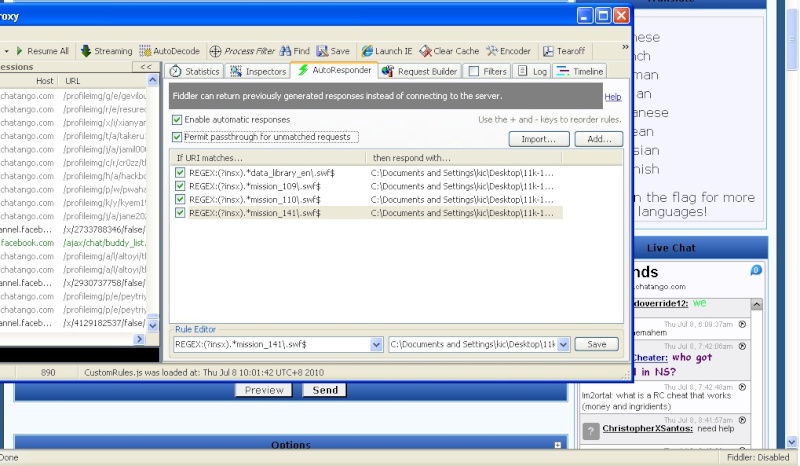The height and width of the screenshot is (466, 800).
Task: Switch to the Inspectors tab
Action: [x=258, y=71]
